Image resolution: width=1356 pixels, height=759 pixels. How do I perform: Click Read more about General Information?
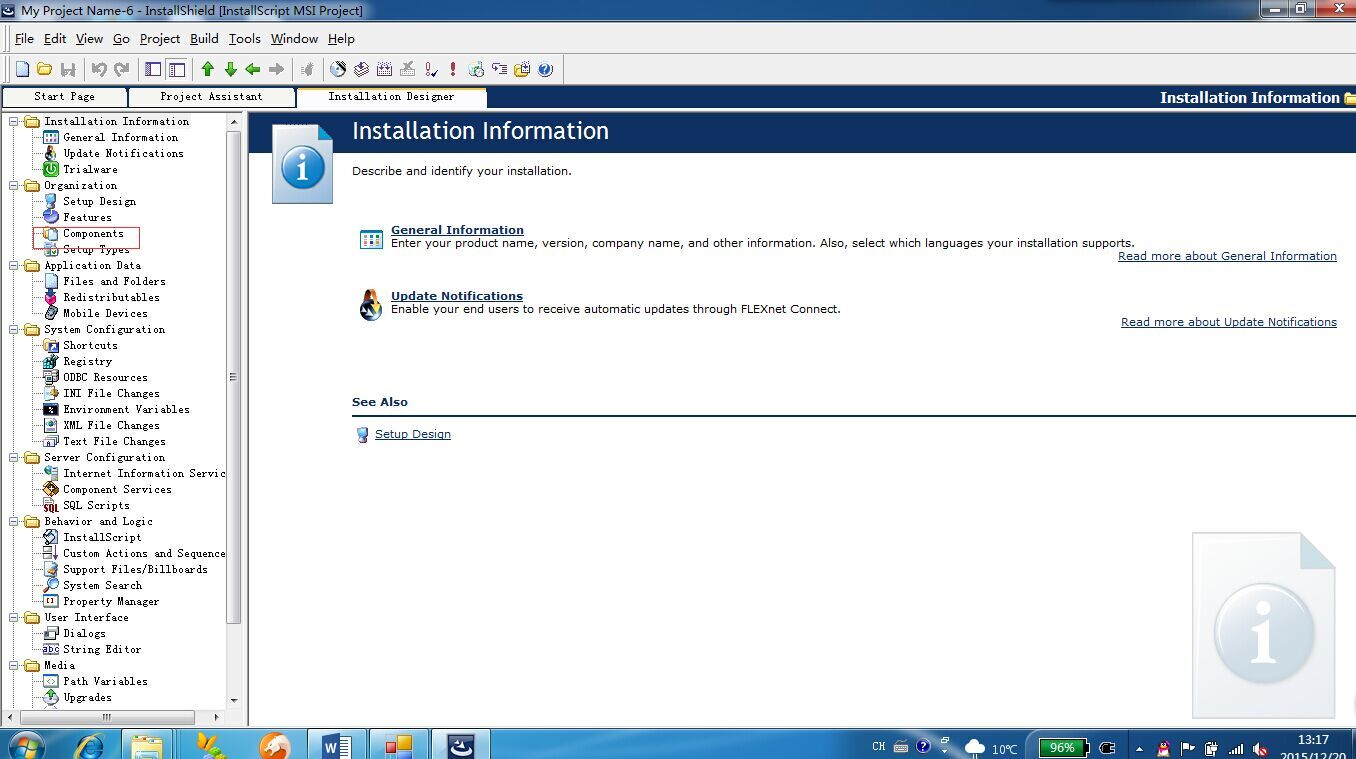[x=1227, y=256]
